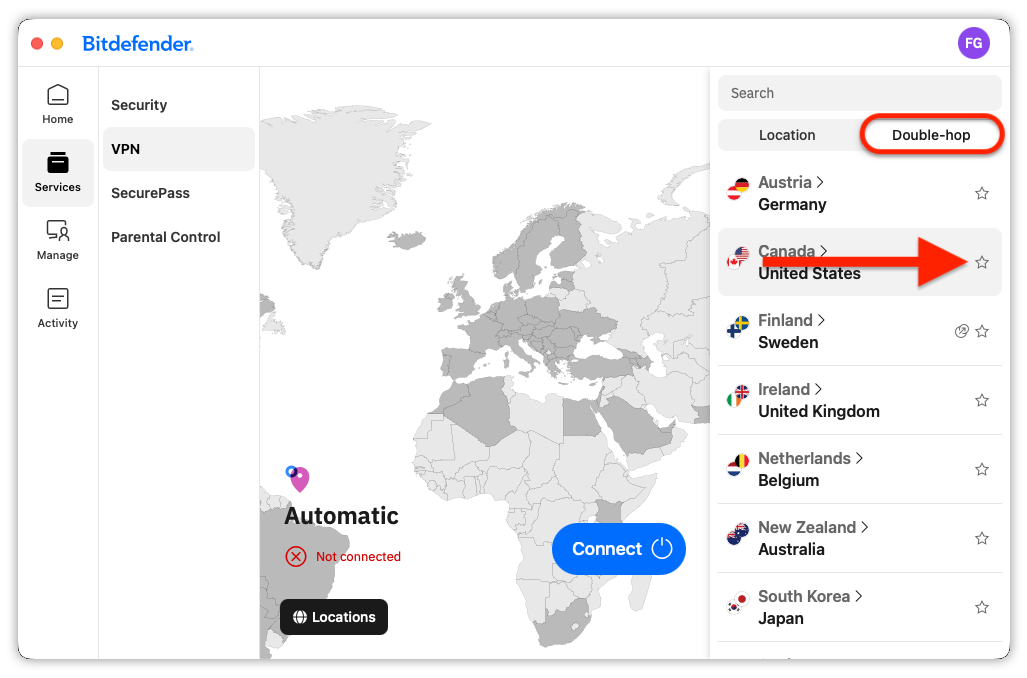1027x678 pixels.
Task: Toggle favorite star for Austria > Germany
Action: [x=981, y=193]
